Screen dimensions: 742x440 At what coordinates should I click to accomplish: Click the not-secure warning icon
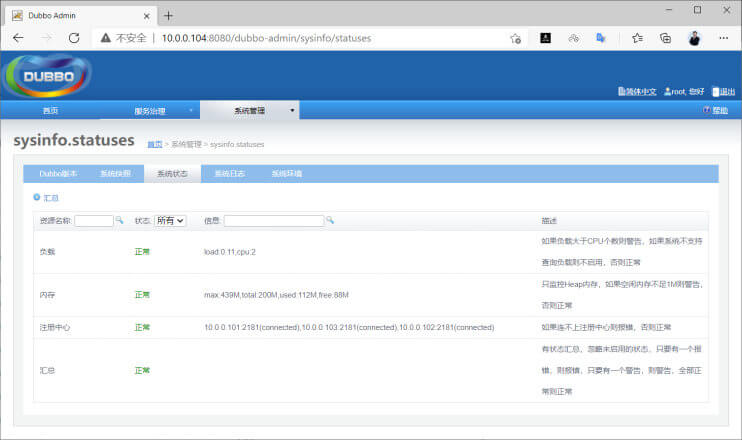click(106, 38)
